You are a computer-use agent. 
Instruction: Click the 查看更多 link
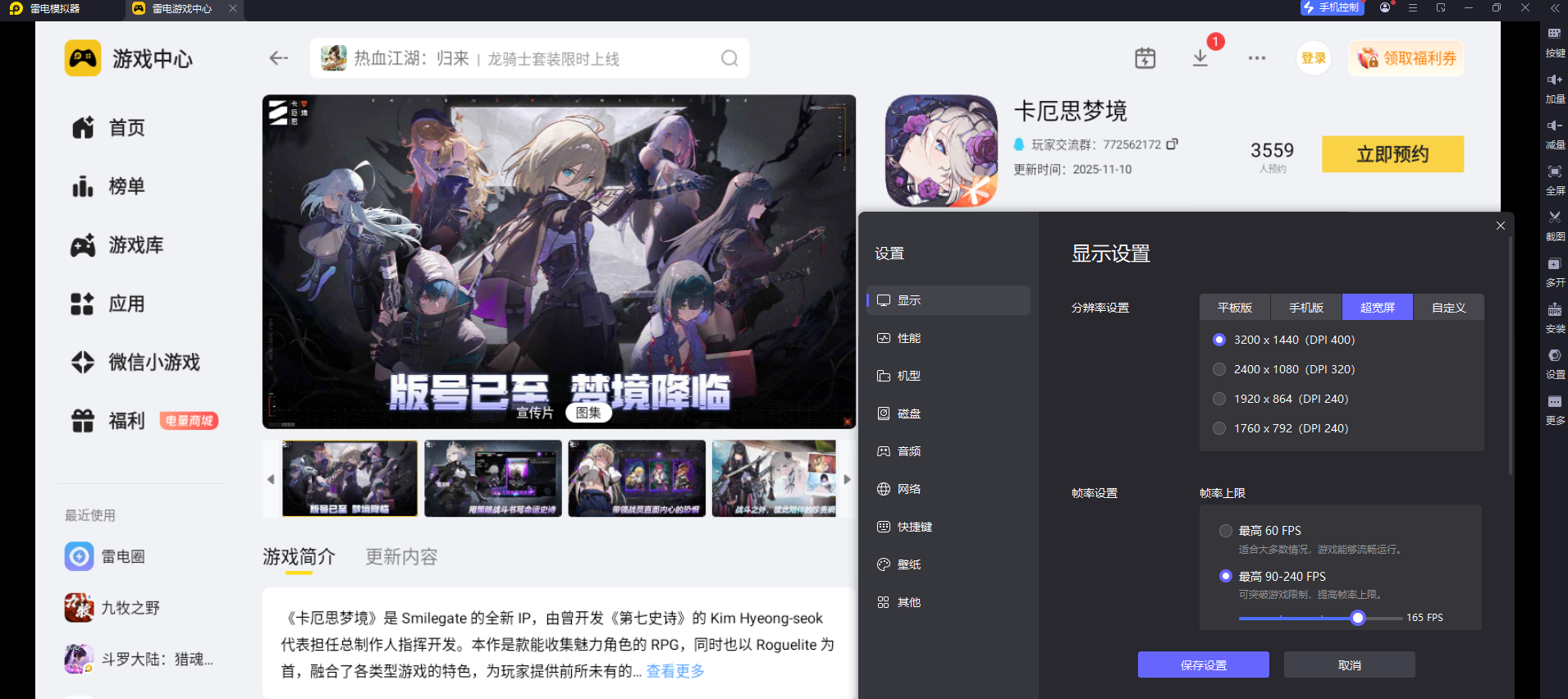click(x=675, y=671)
